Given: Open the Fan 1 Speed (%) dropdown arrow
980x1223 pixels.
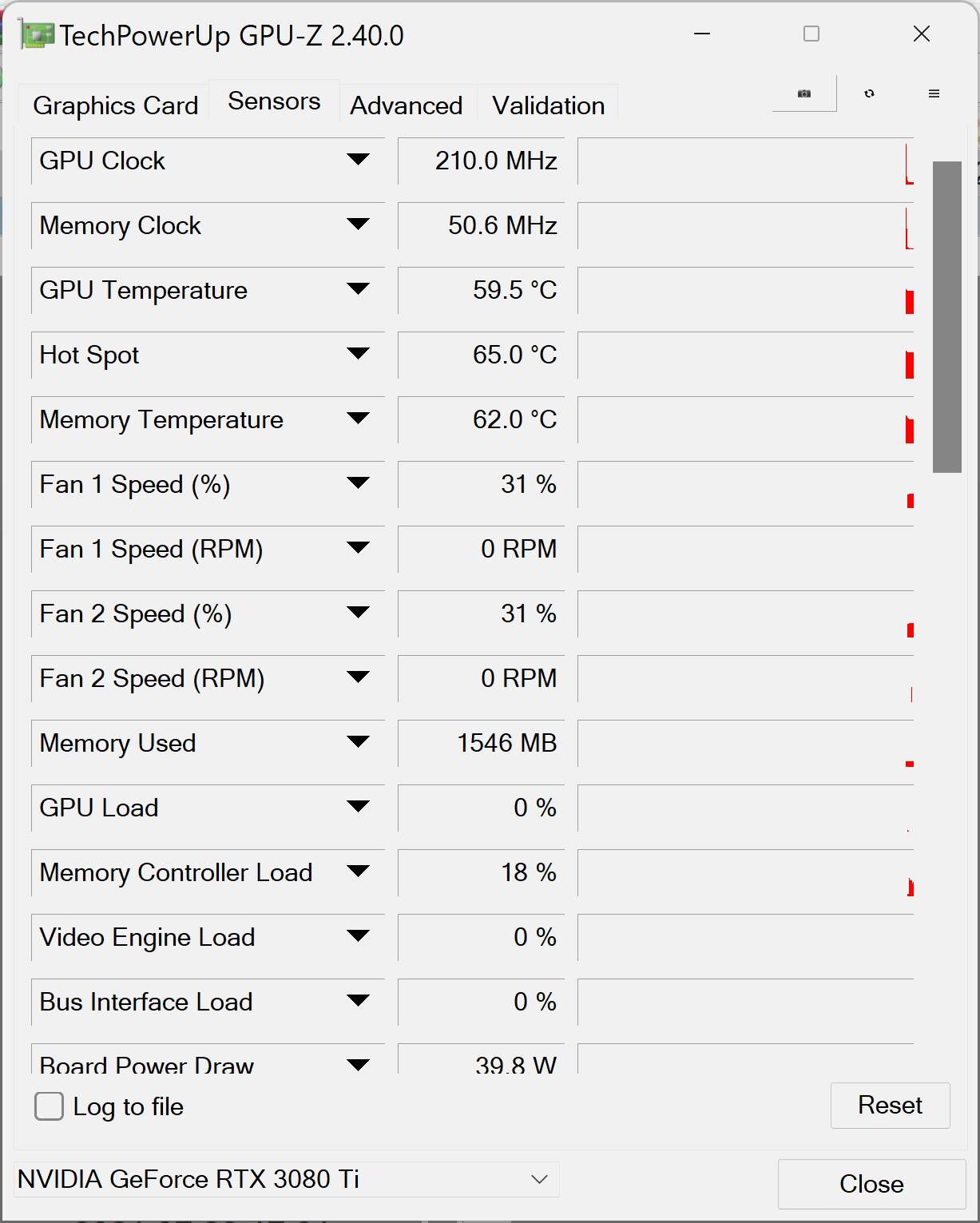Looking at the screenshot, I should click(x=358, y=483).
